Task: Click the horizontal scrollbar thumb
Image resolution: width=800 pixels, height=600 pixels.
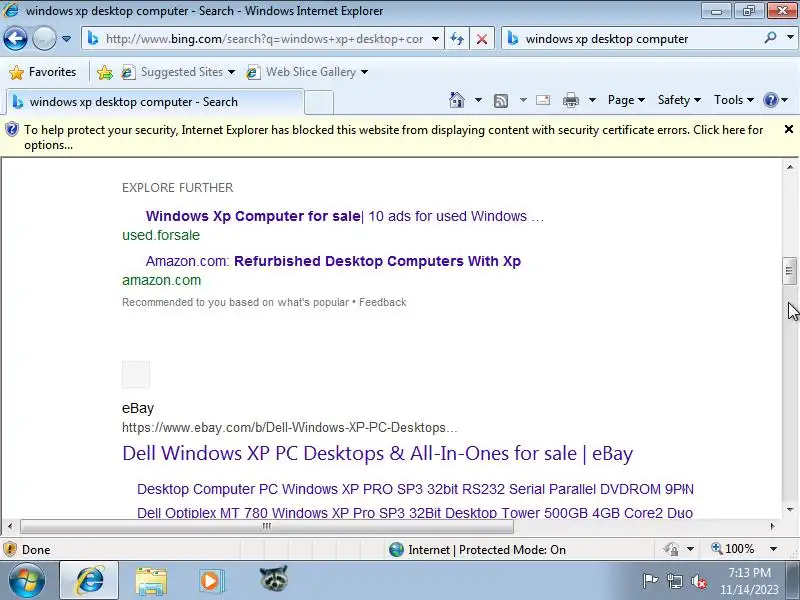Action: [x=266, y=526]
